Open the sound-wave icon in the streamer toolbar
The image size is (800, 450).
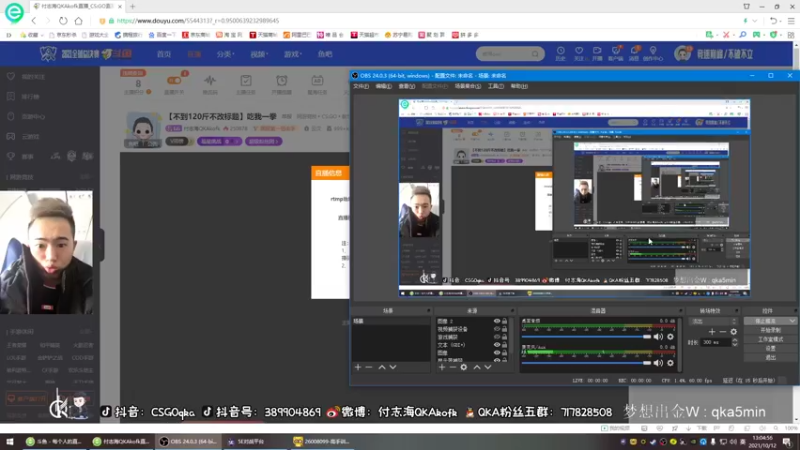210,81
